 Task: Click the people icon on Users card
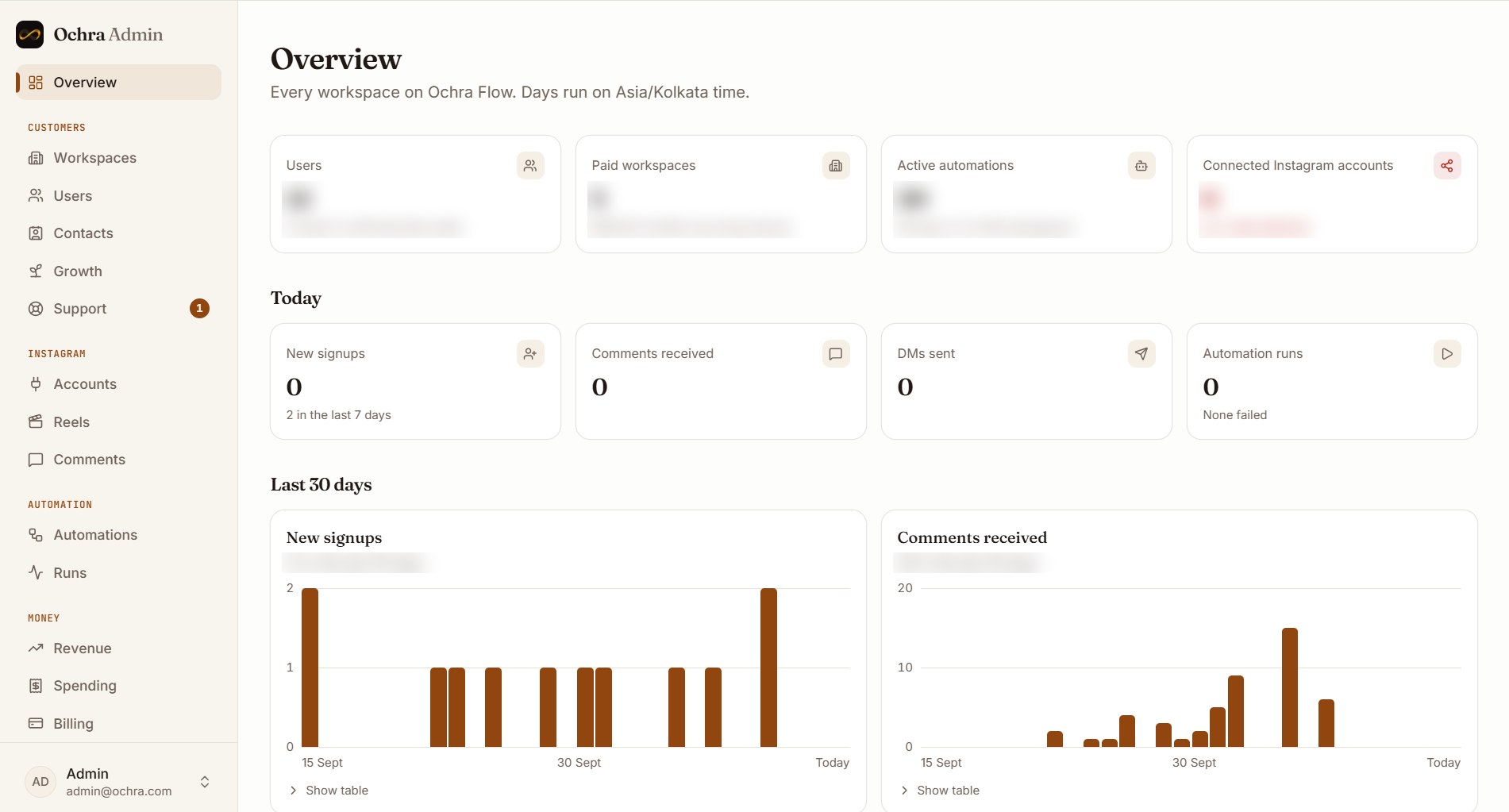click(x=530, y=166)
